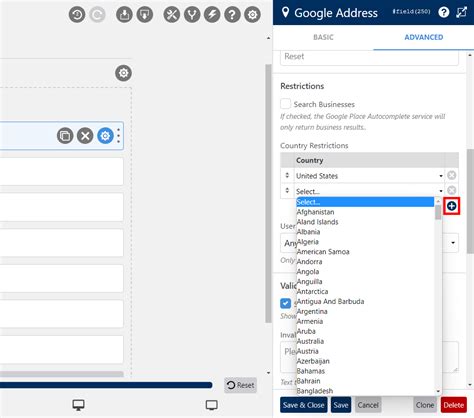Toggle the Search Businesses checkbox
The image size is (474, 418).
coord(285,104)
